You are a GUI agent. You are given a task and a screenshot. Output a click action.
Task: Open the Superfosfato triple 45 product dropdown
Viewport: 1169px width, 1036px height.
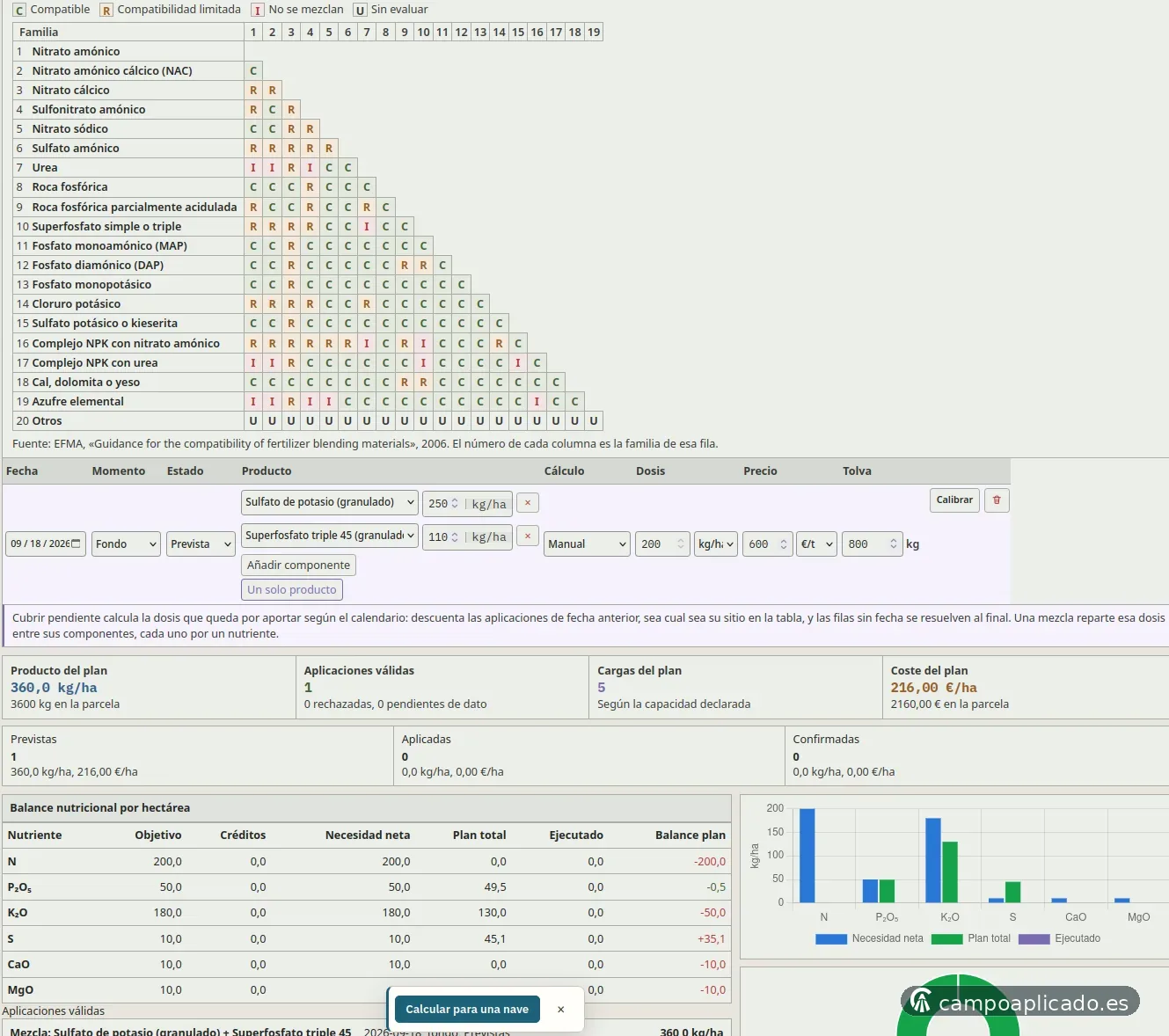330,536
